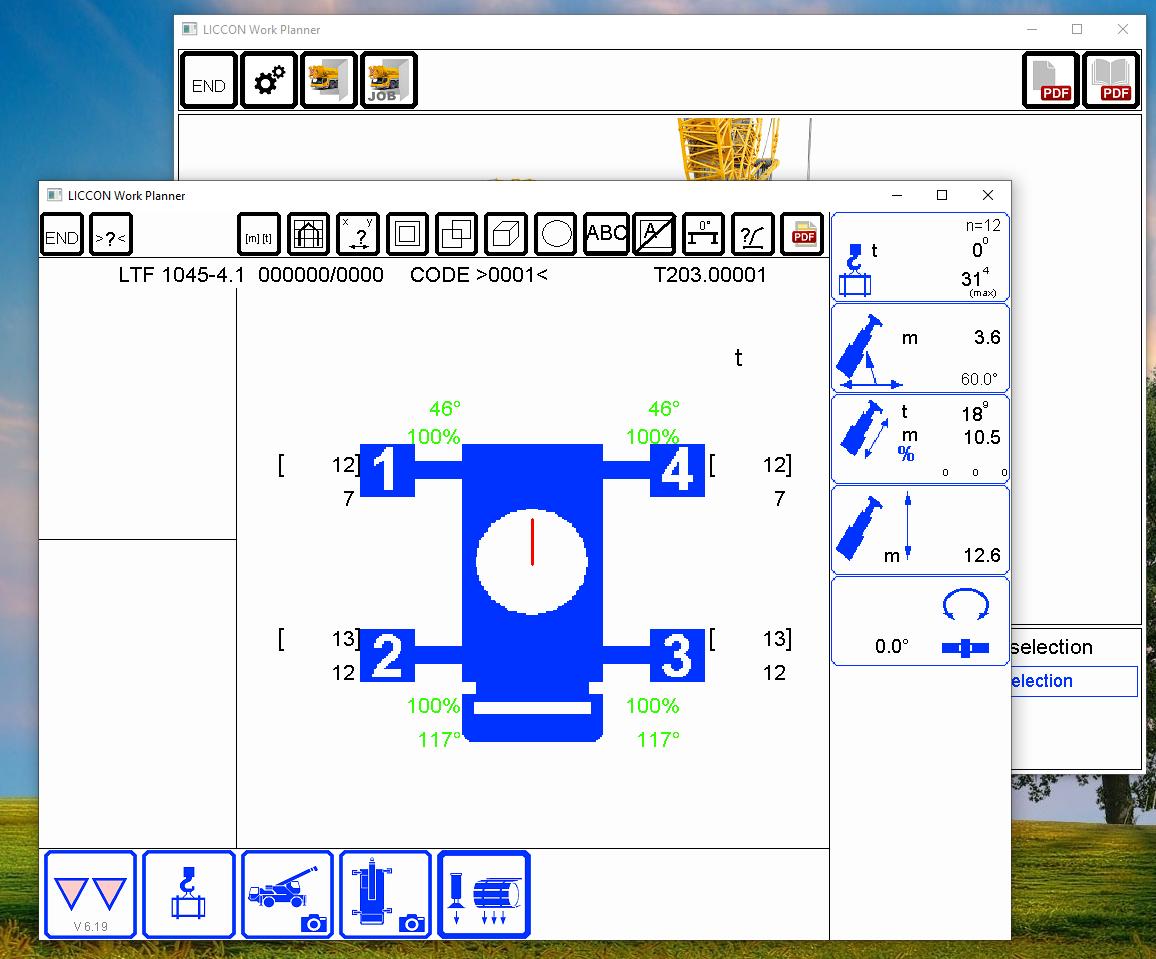This screenshot has width=1156, height=959.
Task: Select the boom length panel showing 10.5
Action: [x=920, y=439]
